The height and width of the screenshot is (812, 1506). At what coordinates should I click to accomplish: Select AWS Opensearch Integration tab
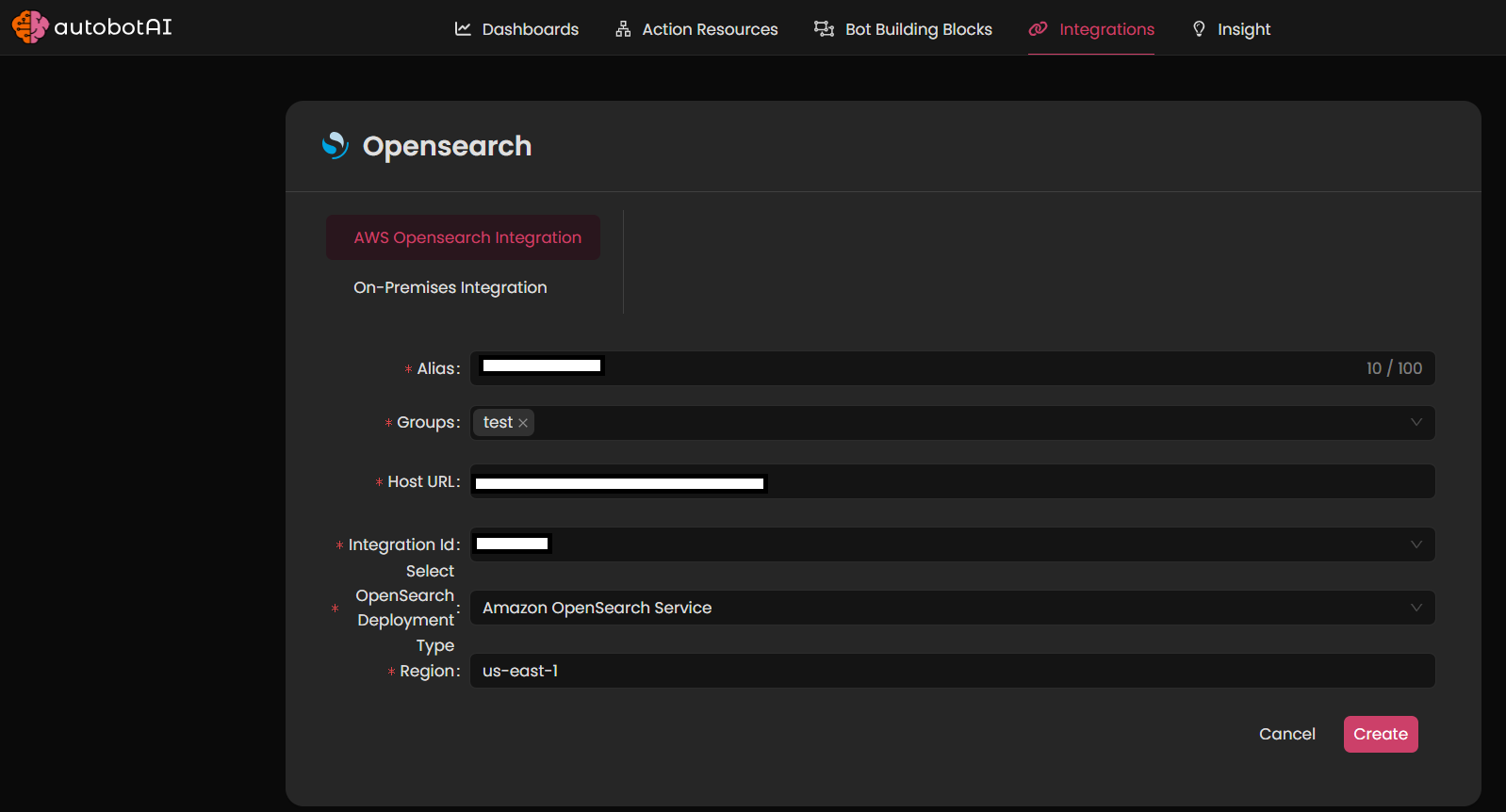click(x=463, y=237)
